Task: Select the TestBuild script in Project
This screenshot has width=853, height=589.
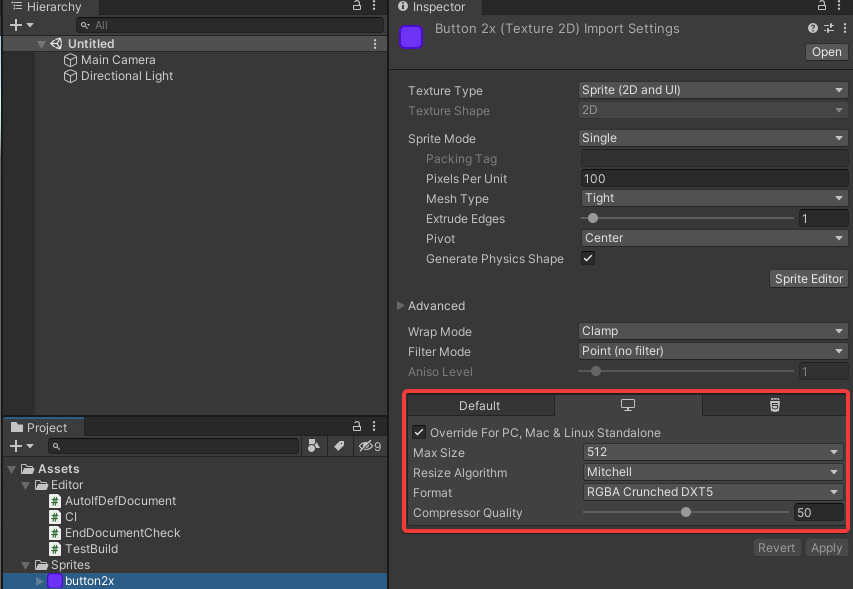Action: (91, 549)
